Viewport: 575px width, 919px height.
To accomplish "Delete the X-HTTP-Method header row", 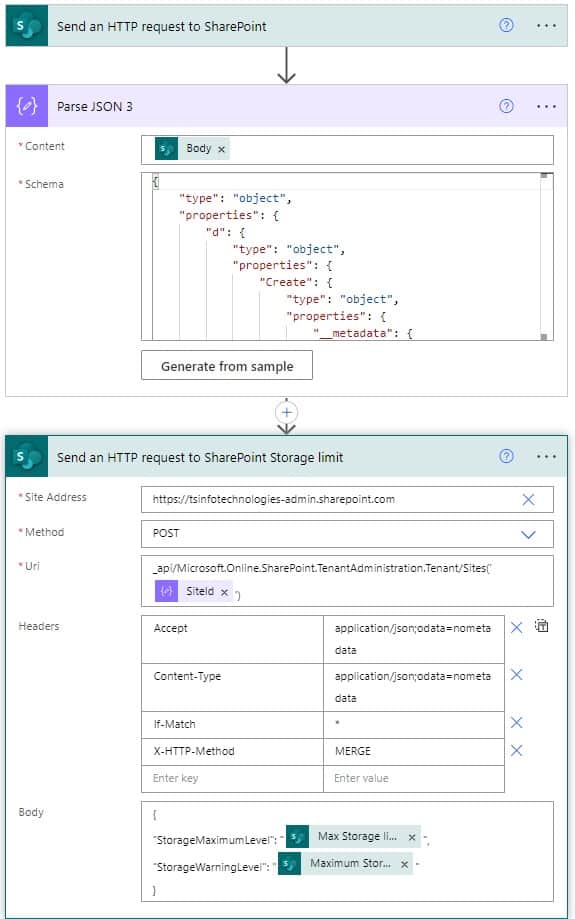I will [x=516, y=750].
